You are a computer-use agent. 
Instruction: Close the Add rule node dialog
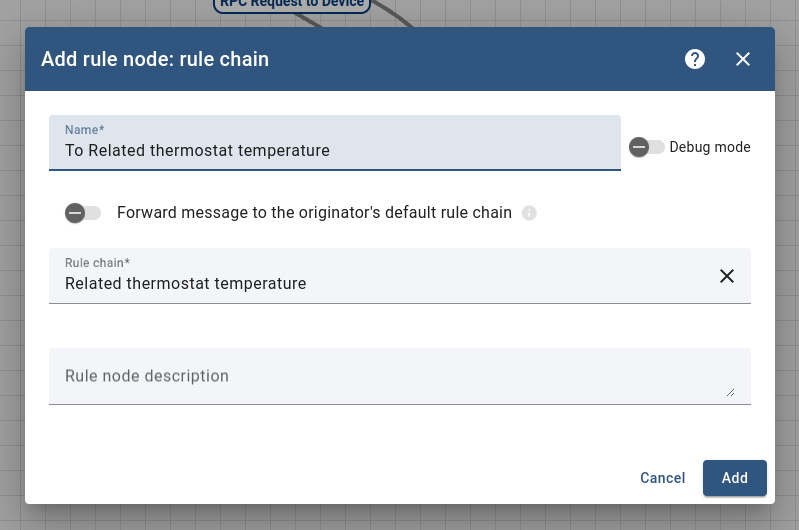pos(743,59)
